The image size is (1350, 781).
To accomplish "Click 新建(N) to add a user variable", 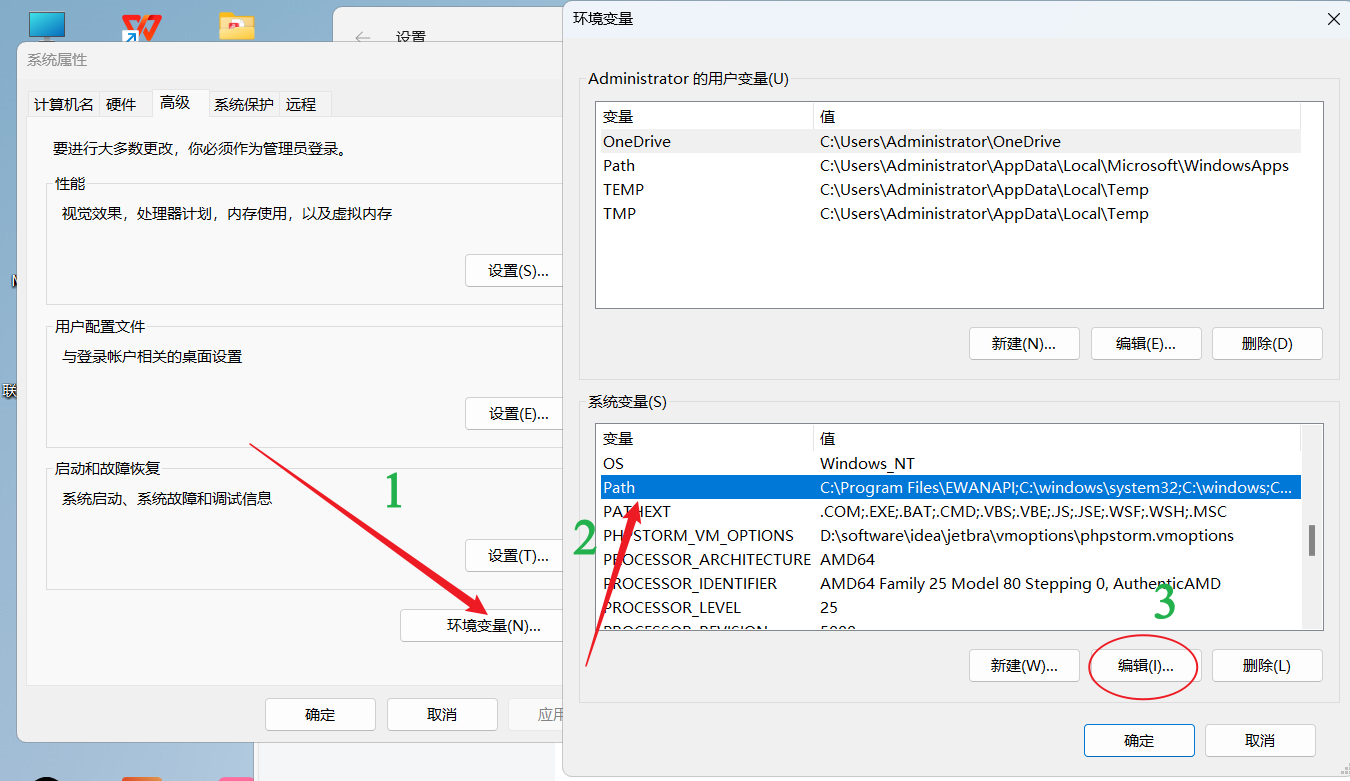I will [1024, 343].
